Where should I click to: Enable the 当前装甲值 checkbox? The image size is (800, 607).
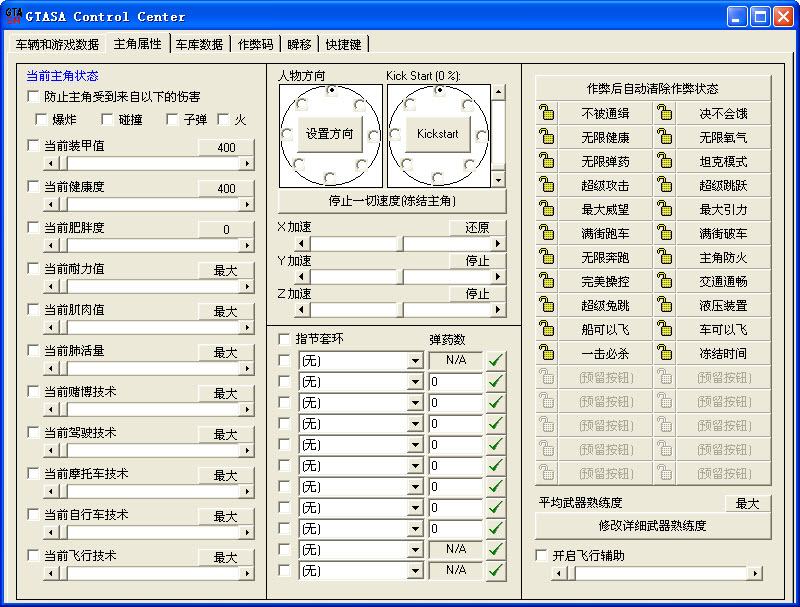[35, 146]
